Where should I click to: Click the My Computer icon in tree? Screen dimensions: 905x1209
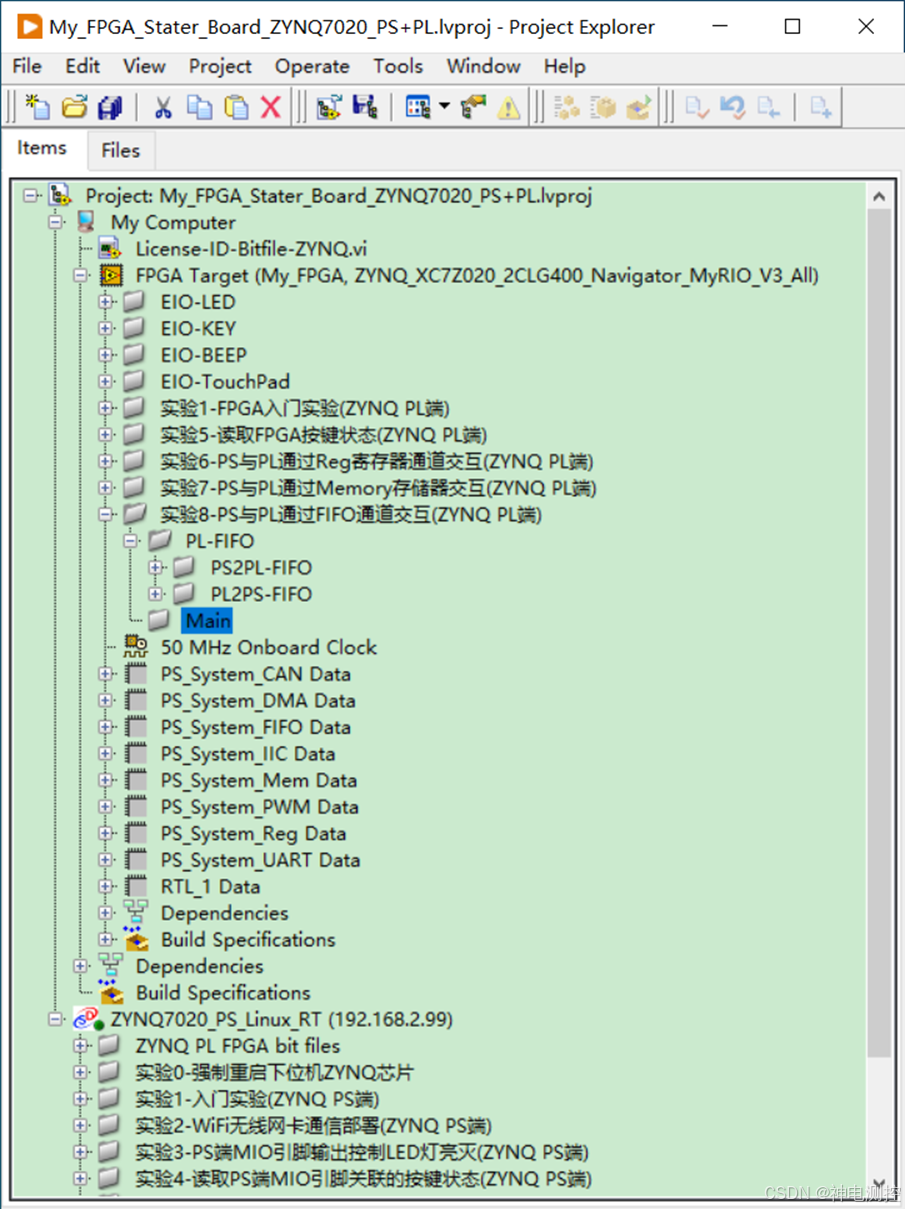tap(86, 222)
